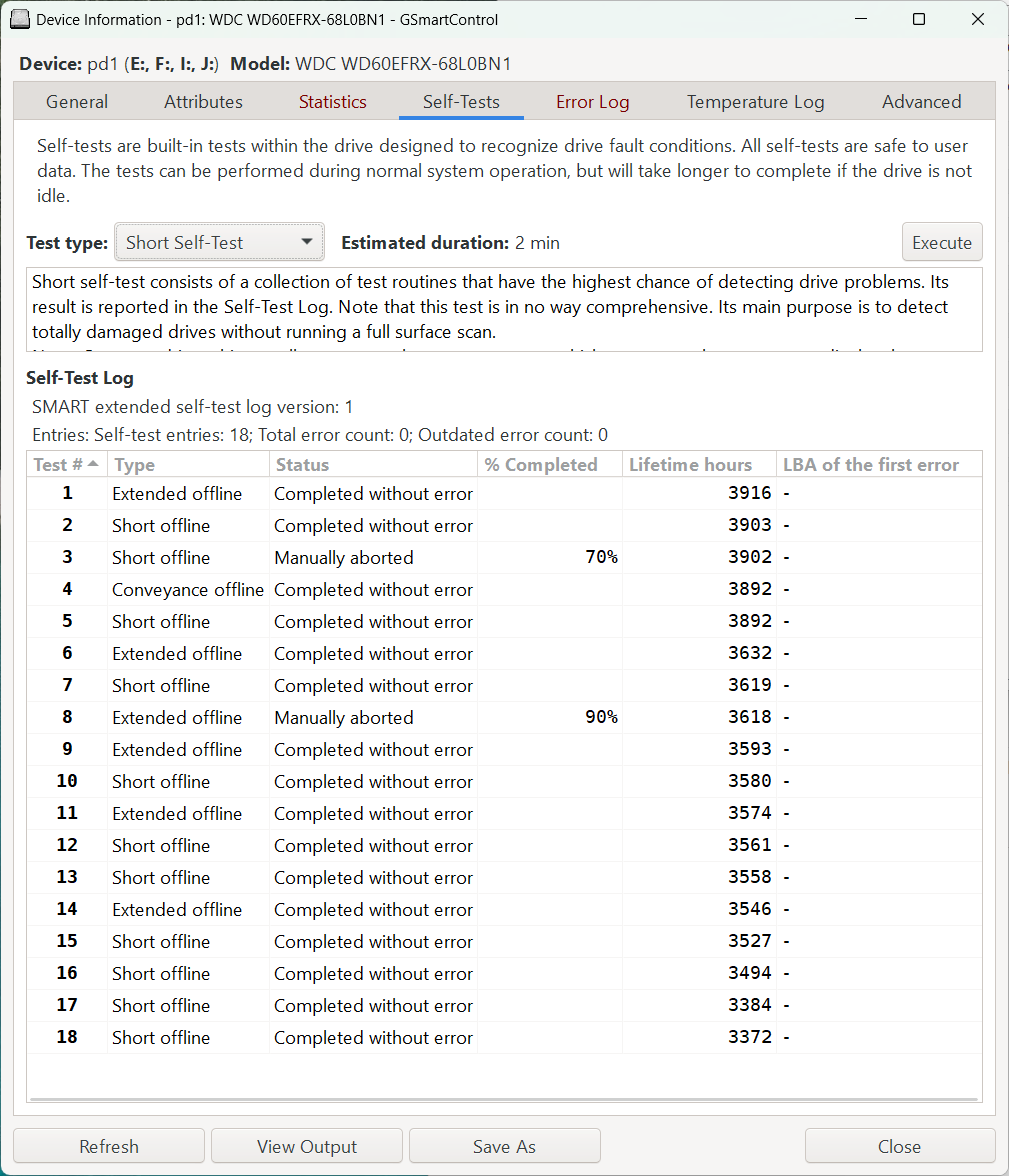This screenshot has width=1009, height=1176.
Task: Select the Self-Tests tab
Action: click(x=461, y=101)
